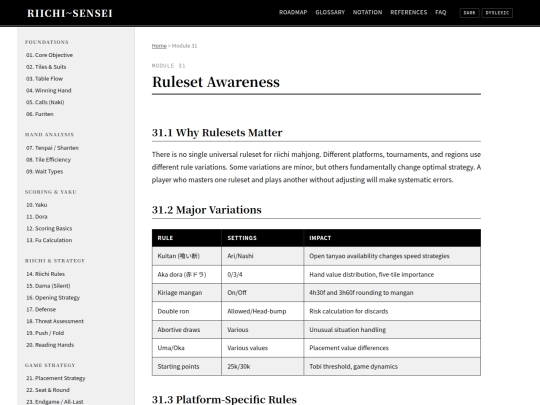This screenshot has width=540, height=405.
Task: Click the Unusual situation handling cell
Action: point(392,330)
